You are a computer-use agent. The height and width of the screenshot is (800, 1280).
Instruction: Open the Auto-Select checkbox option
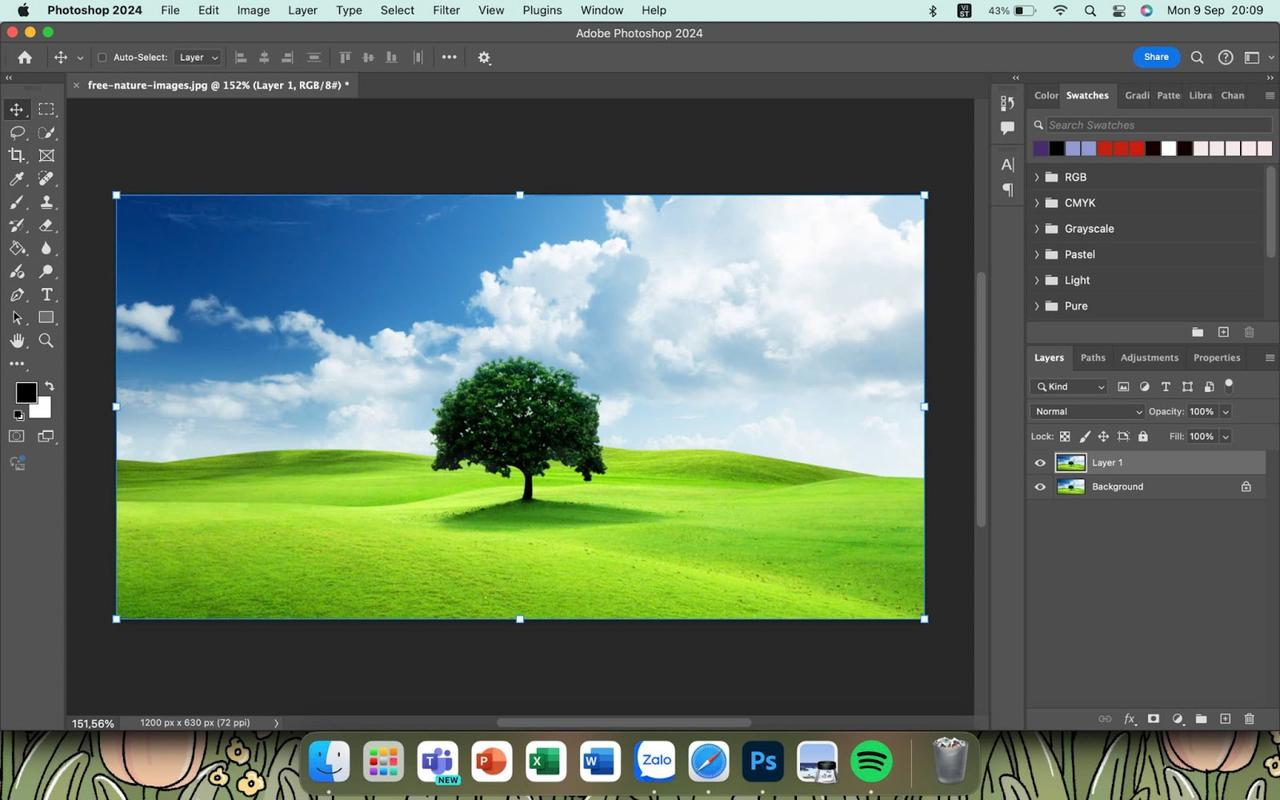(x=102, y=57)
